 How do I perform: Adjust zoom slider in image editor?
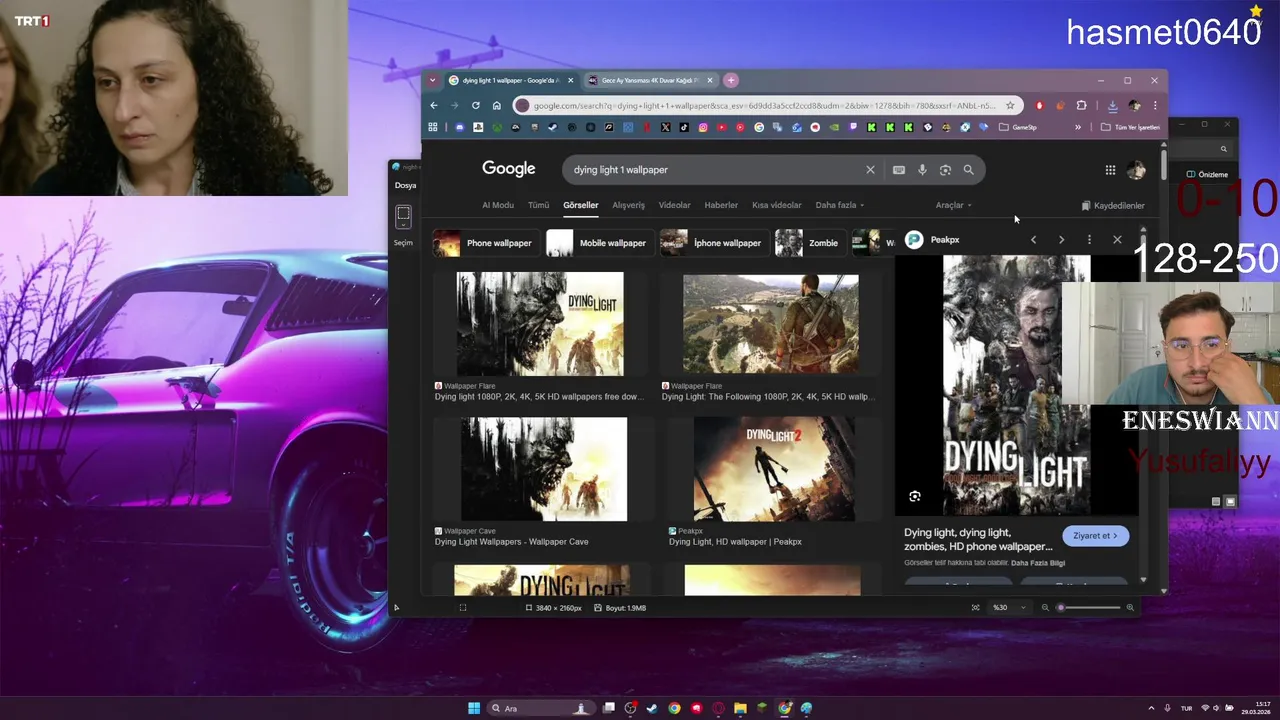tap(1089, 608)
